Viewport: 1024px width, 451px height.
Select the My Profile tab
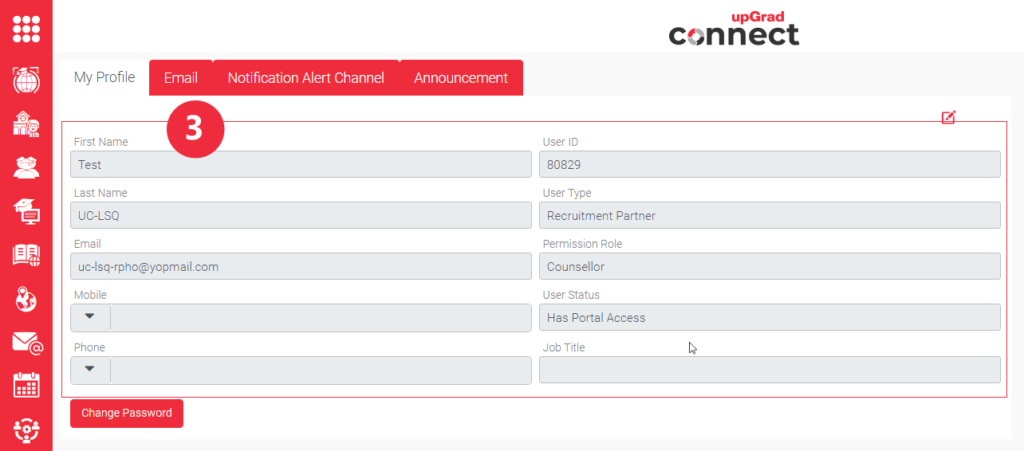tap(104, 78)
